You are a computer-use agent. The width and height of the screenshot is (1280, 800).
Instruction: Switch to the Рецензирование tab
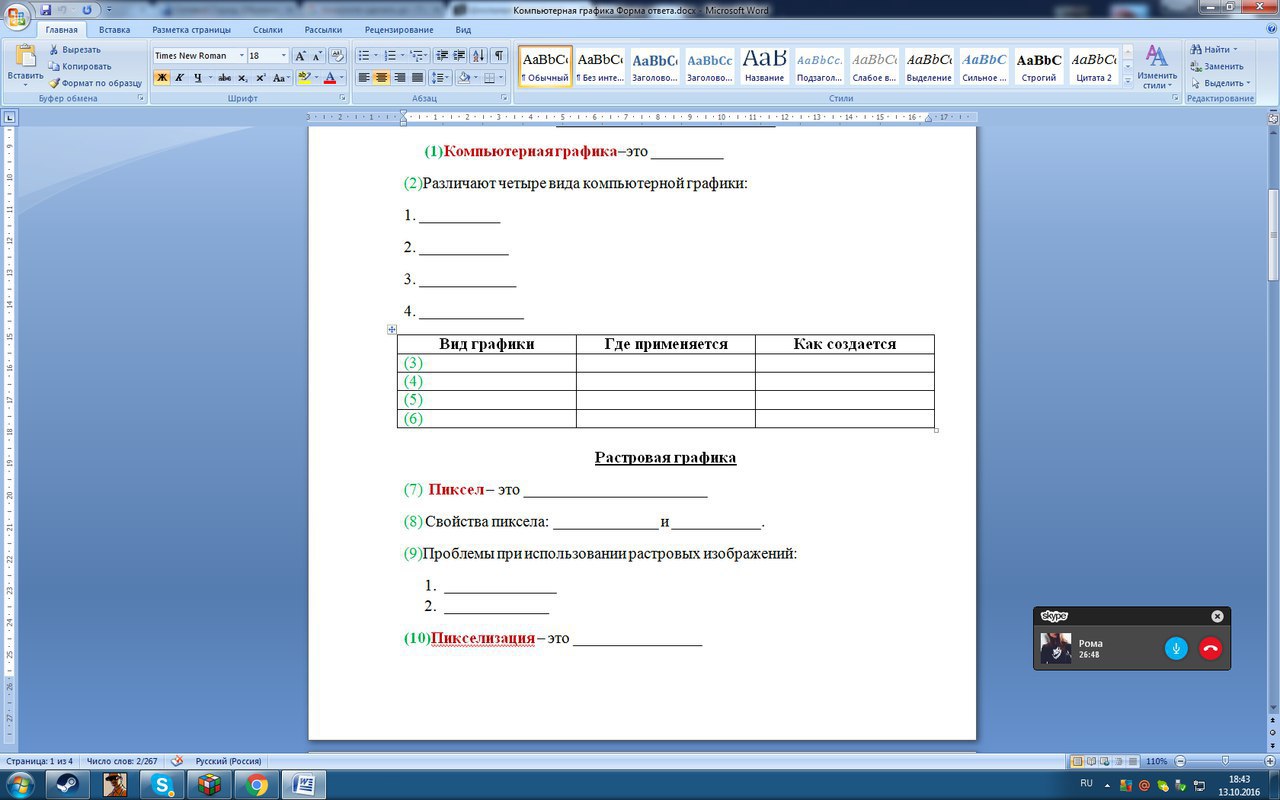(x=401, y=30)
